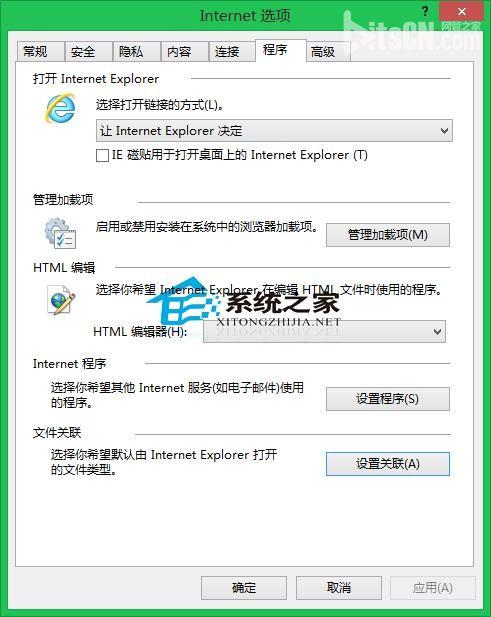
Task: Click the 管理加载项(M) button
Action: 388,235
